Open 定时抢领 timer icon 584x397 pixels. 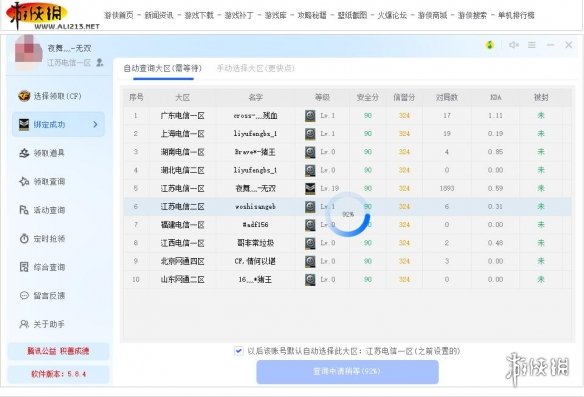[x=24, y=239]
